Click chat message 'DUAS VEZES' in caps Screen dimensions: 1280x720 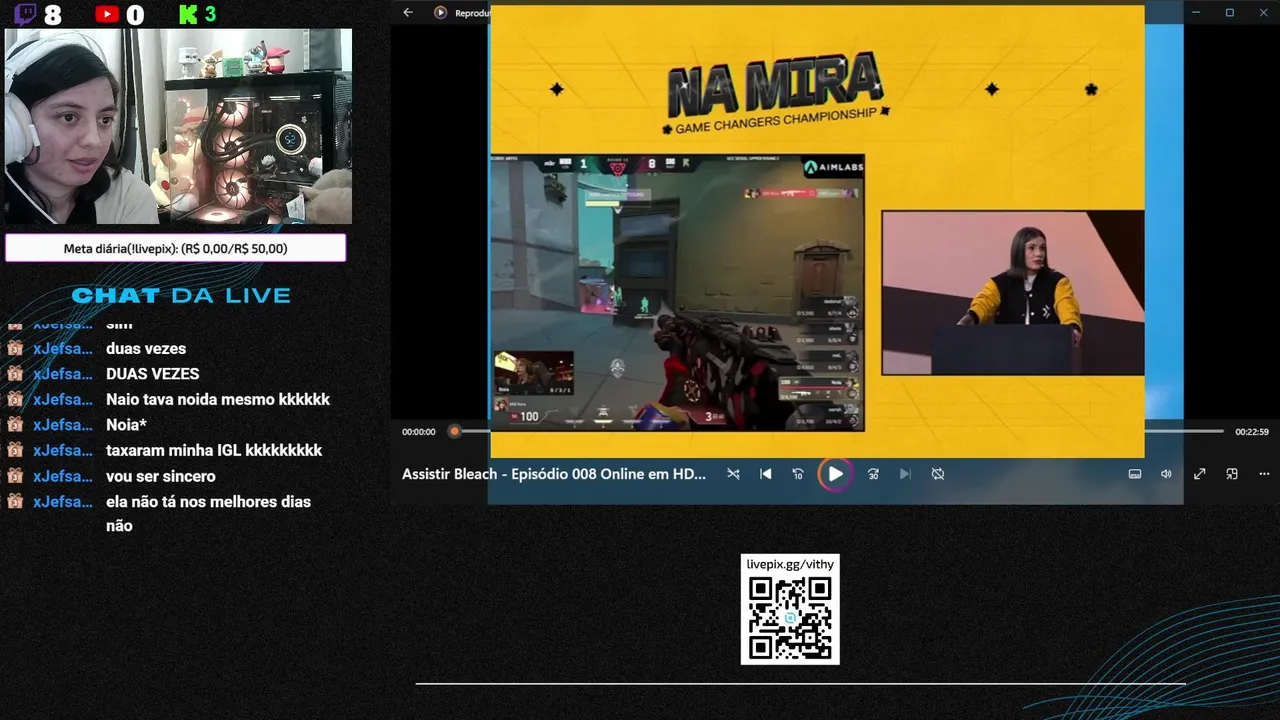(x=153, y=374)
